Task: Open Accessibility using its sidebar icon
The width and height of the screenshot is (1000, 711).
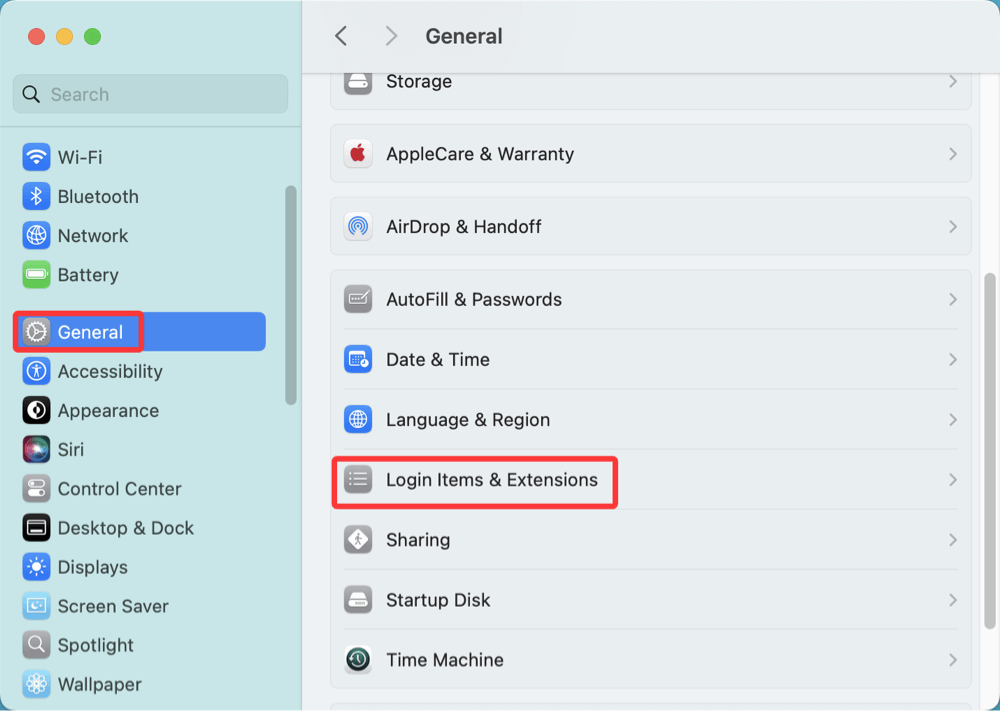Action: [x=36, y=371]
